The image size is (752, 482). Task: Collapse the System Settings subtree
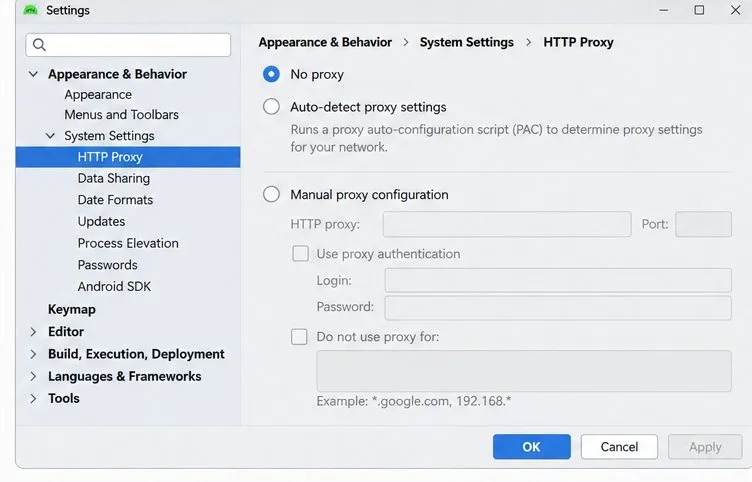50,136
